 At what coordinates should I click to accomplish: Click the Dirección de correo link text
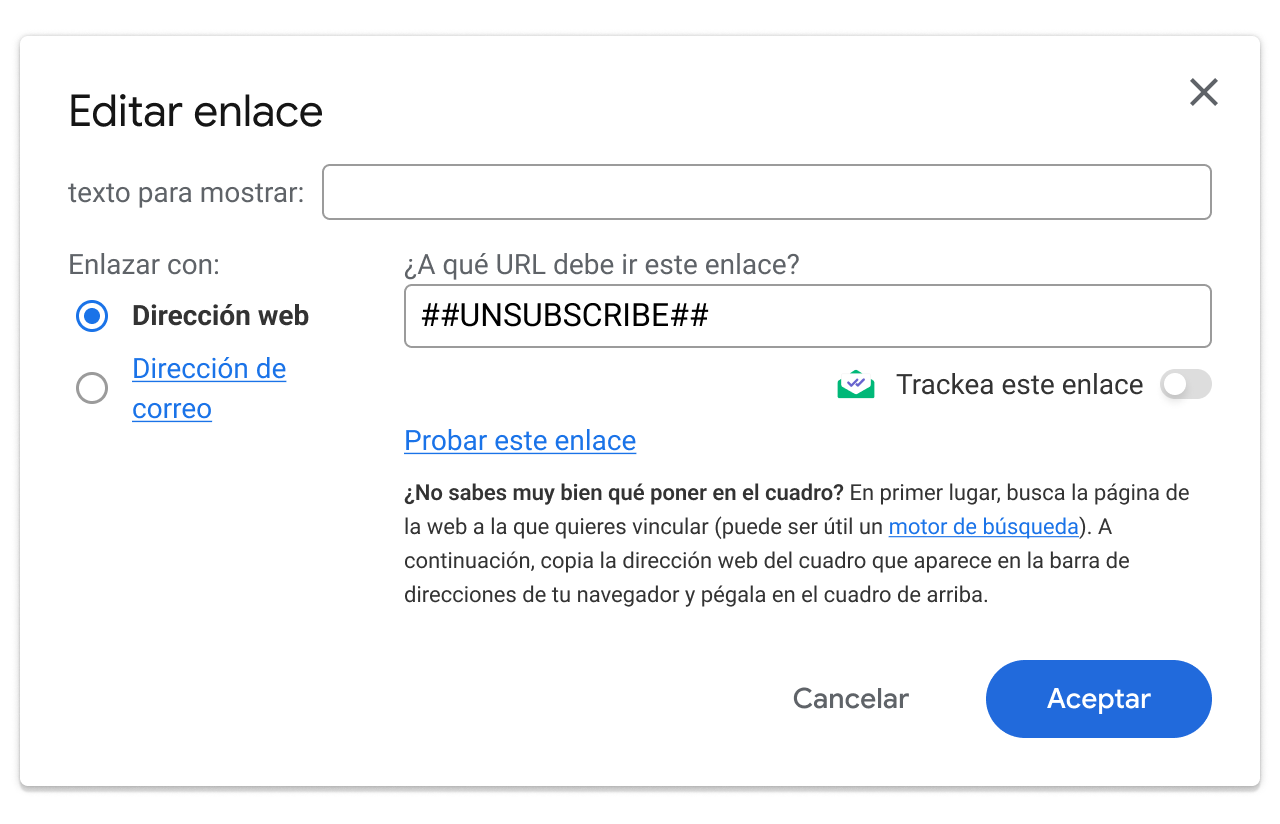pyautogui.click(x=208, y=370)
